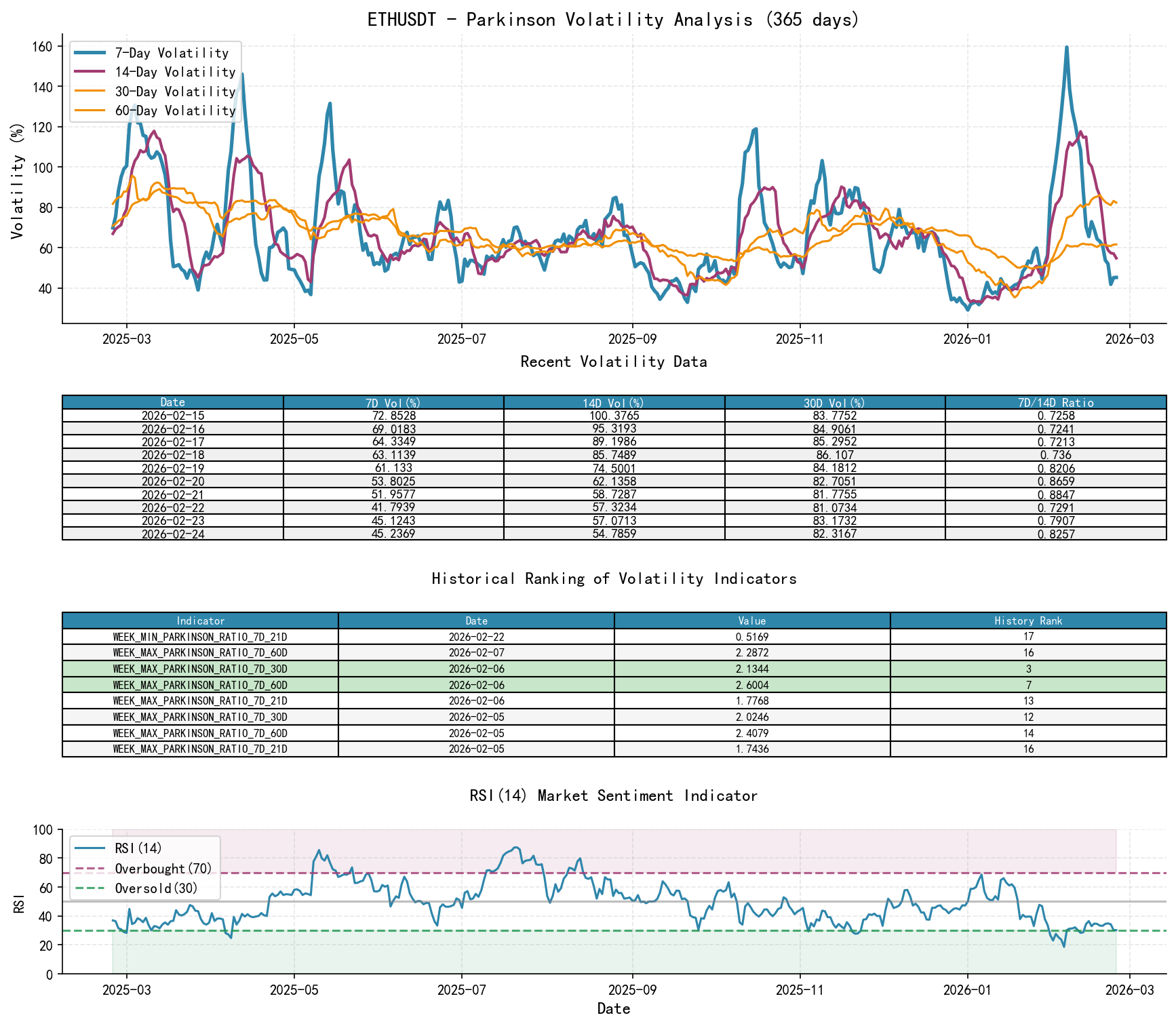
Task: Select the Historical Ranking of Volatility Indicators title
Action: [614, 578]
